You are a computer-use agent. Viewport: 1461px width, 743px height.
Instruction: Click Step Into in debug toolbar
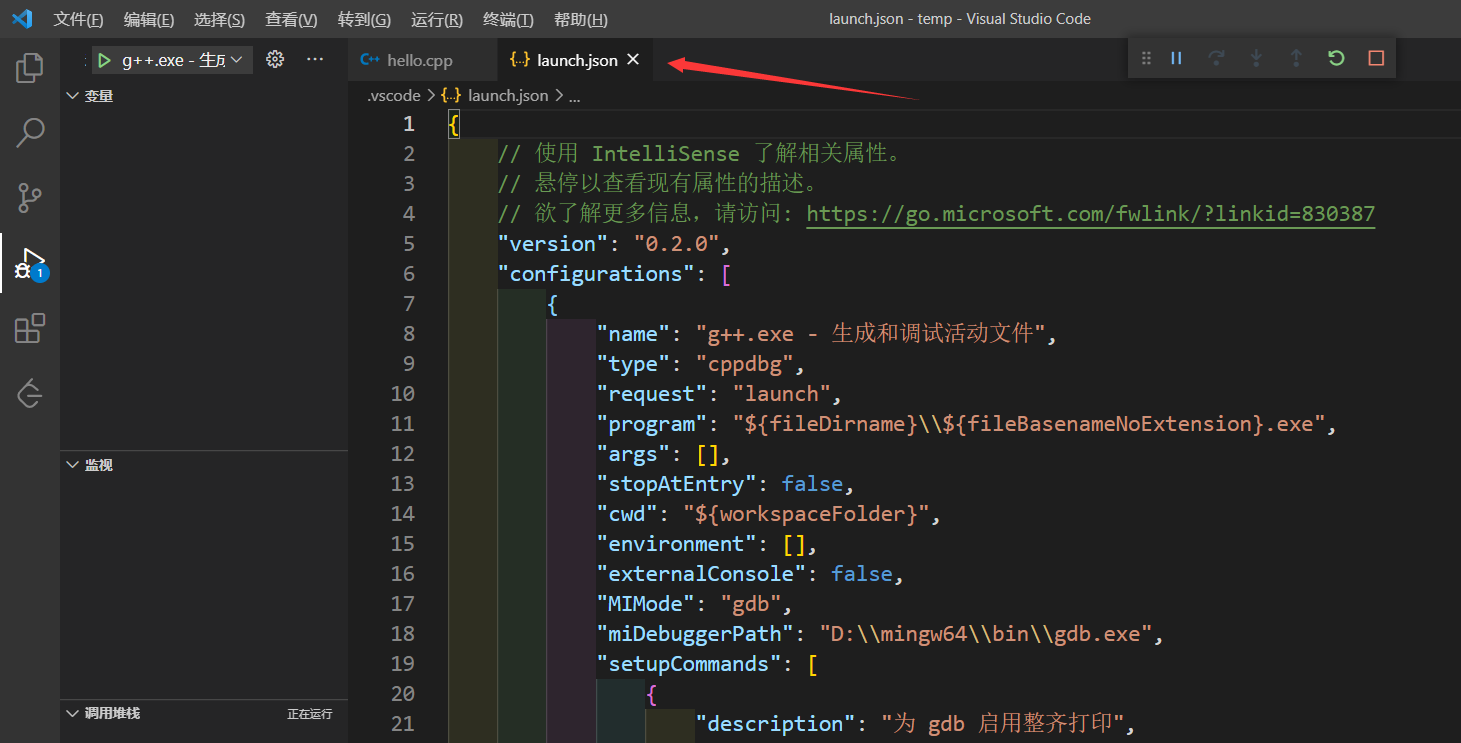1256,59
